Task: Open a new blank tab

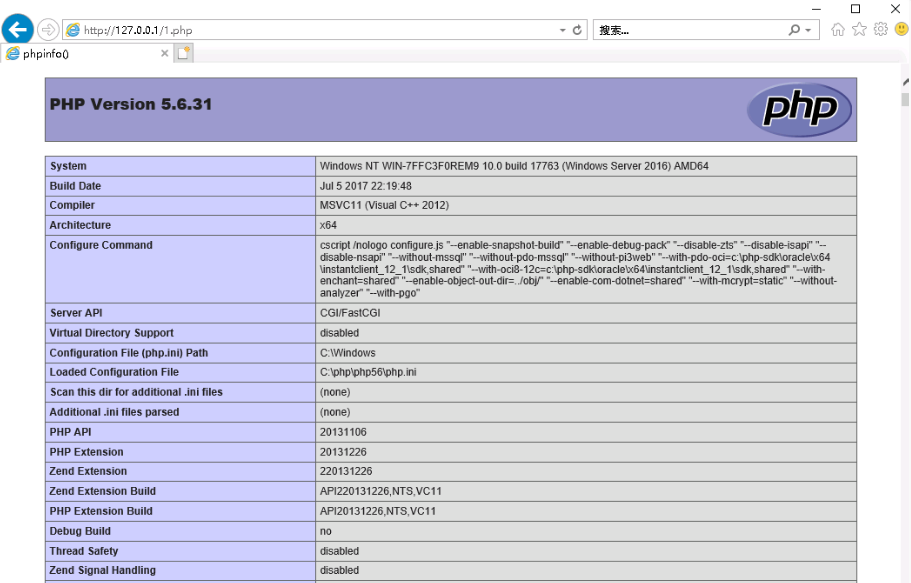Action: (184, 53)
